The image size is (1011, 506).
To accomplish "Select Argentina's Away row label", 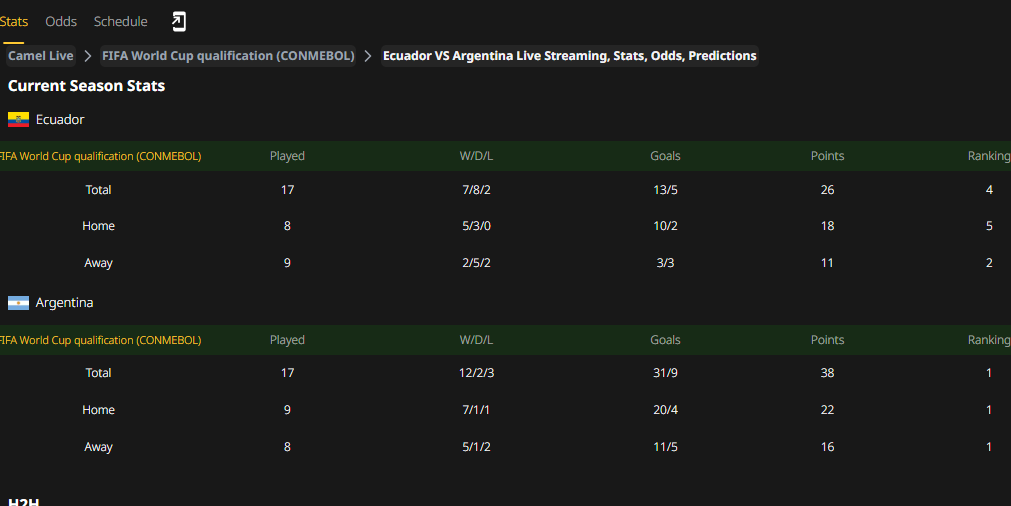I will 98,447.
